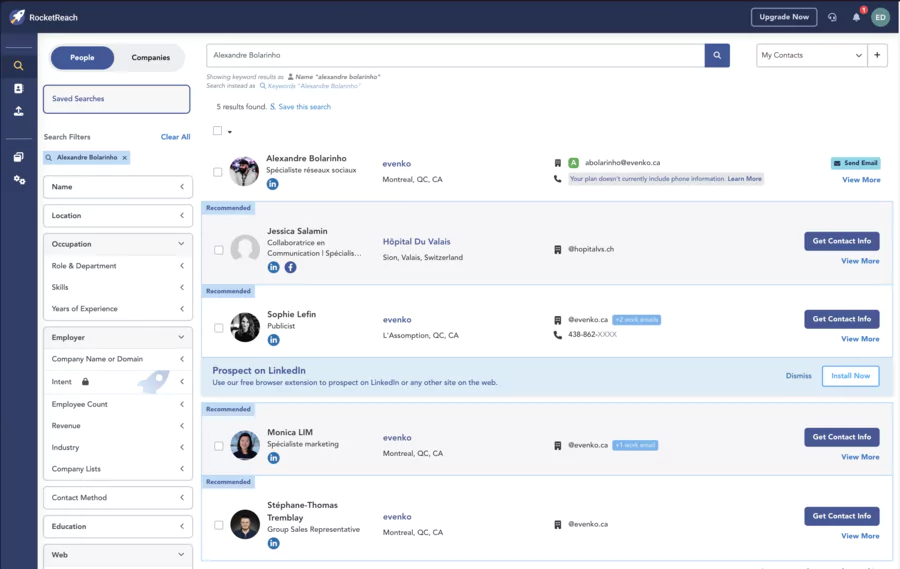The image size is (900, 569).
Task: Click the RocketReach rocket logo
Action: [17, 17]
